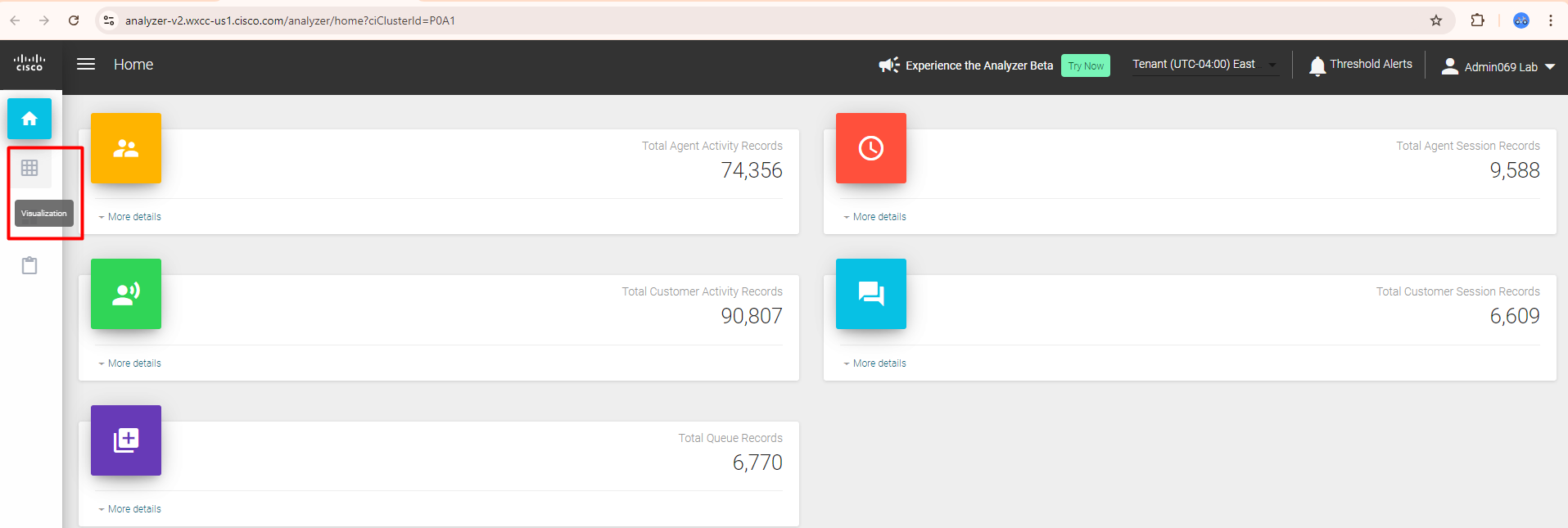Bookmark this page with the star

pos(1436,20)
